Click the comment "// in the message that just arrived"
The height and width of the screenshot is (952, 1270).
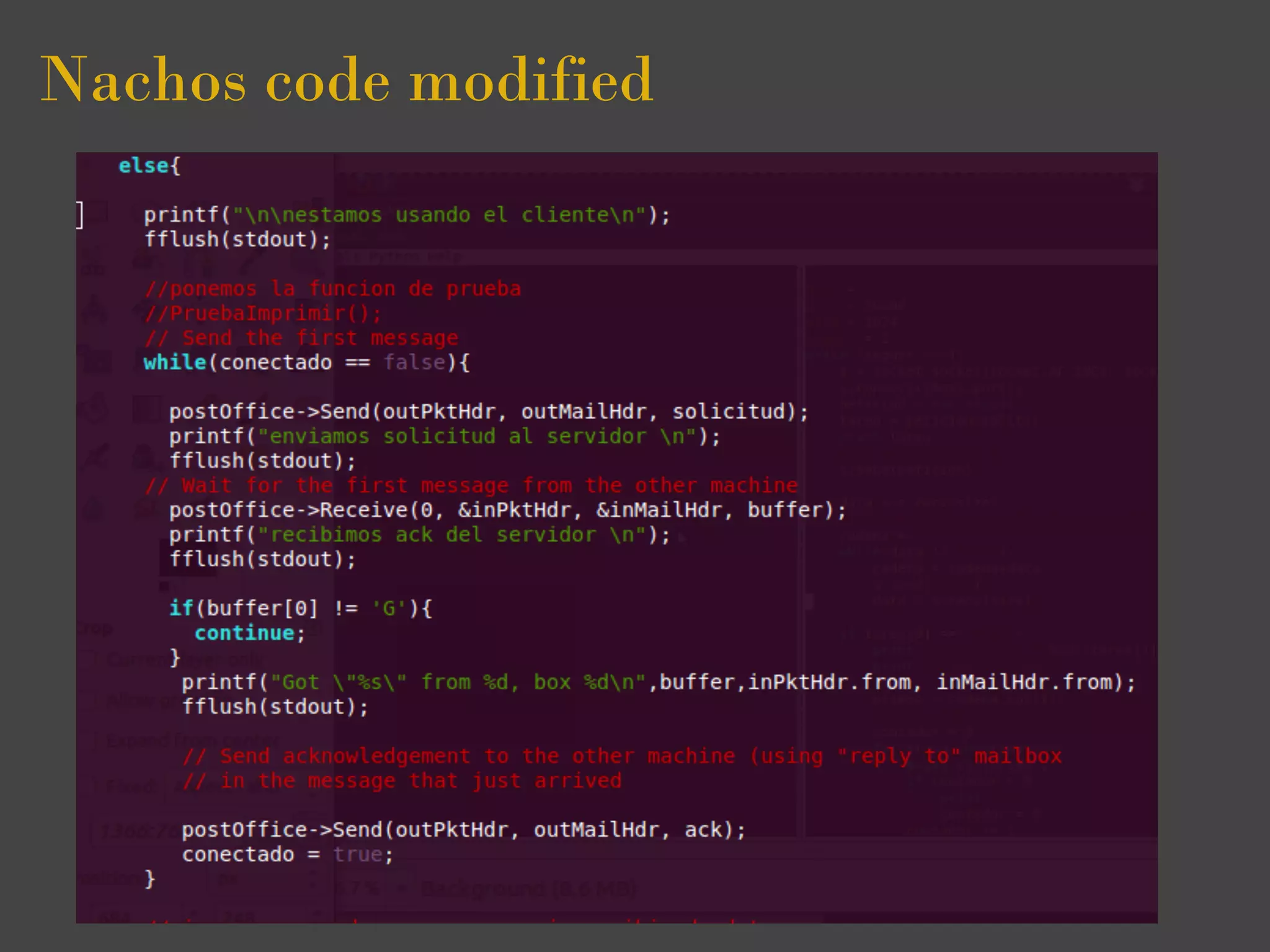402,781
